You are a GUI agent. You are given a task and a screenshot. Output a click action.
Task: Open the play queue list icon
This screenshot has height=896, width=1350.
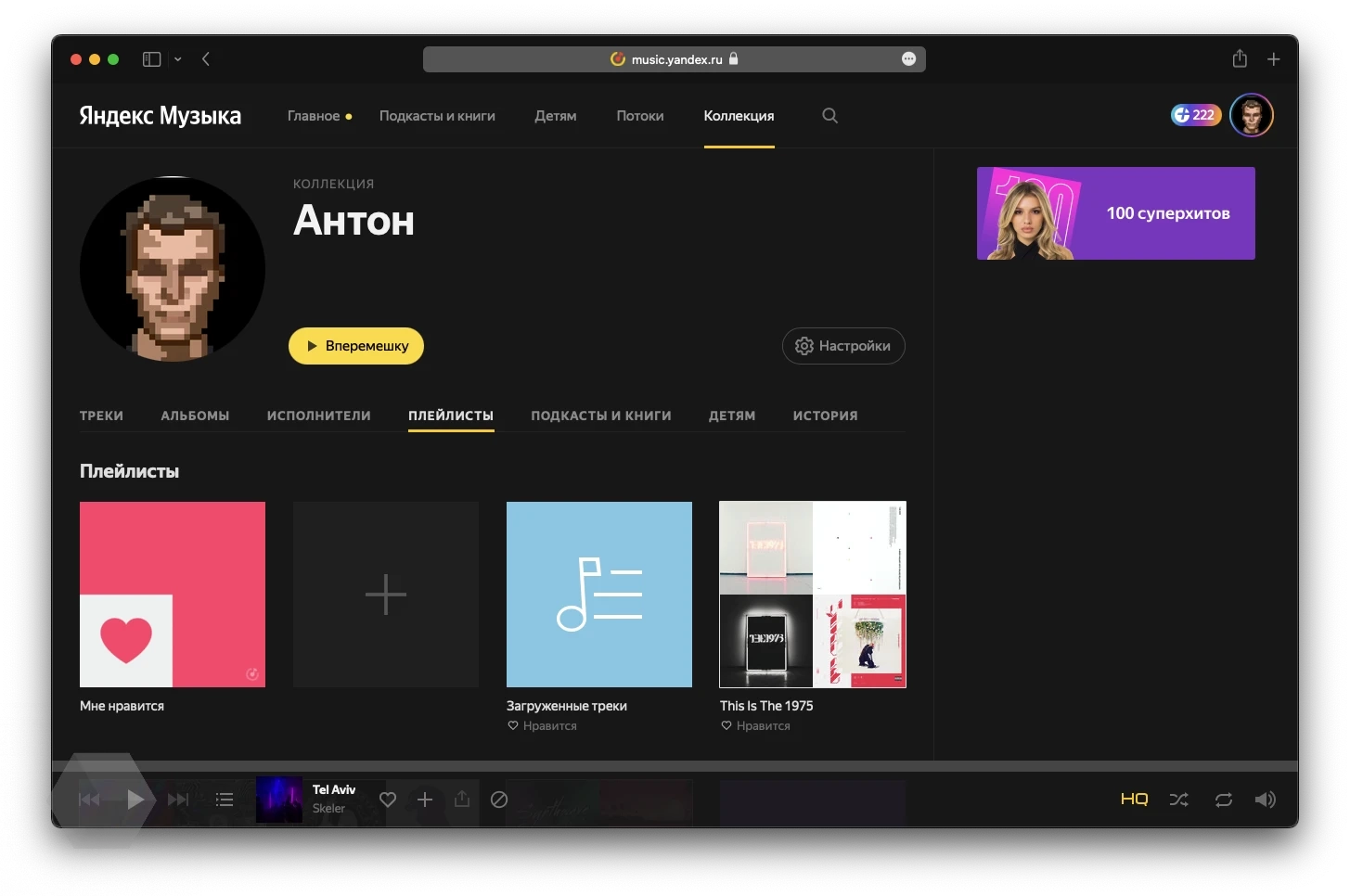(225, 800)
